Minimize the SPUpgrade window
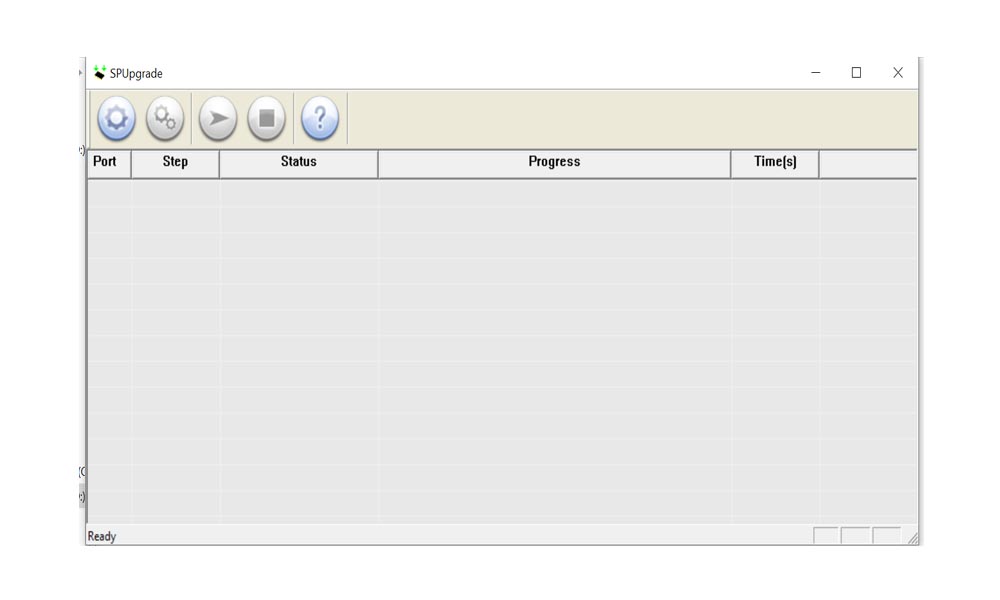1000x600 pixels. (816, 73)
